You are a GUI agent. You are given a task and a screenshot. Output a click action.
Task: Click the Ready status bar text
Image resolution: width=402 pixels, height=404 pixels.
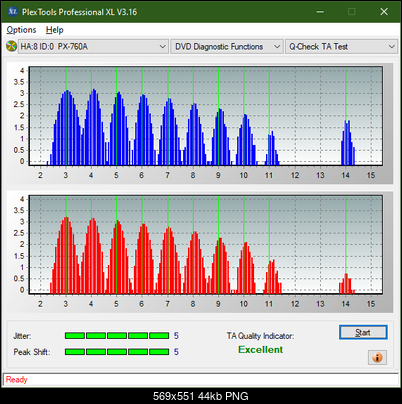[16, 380]
